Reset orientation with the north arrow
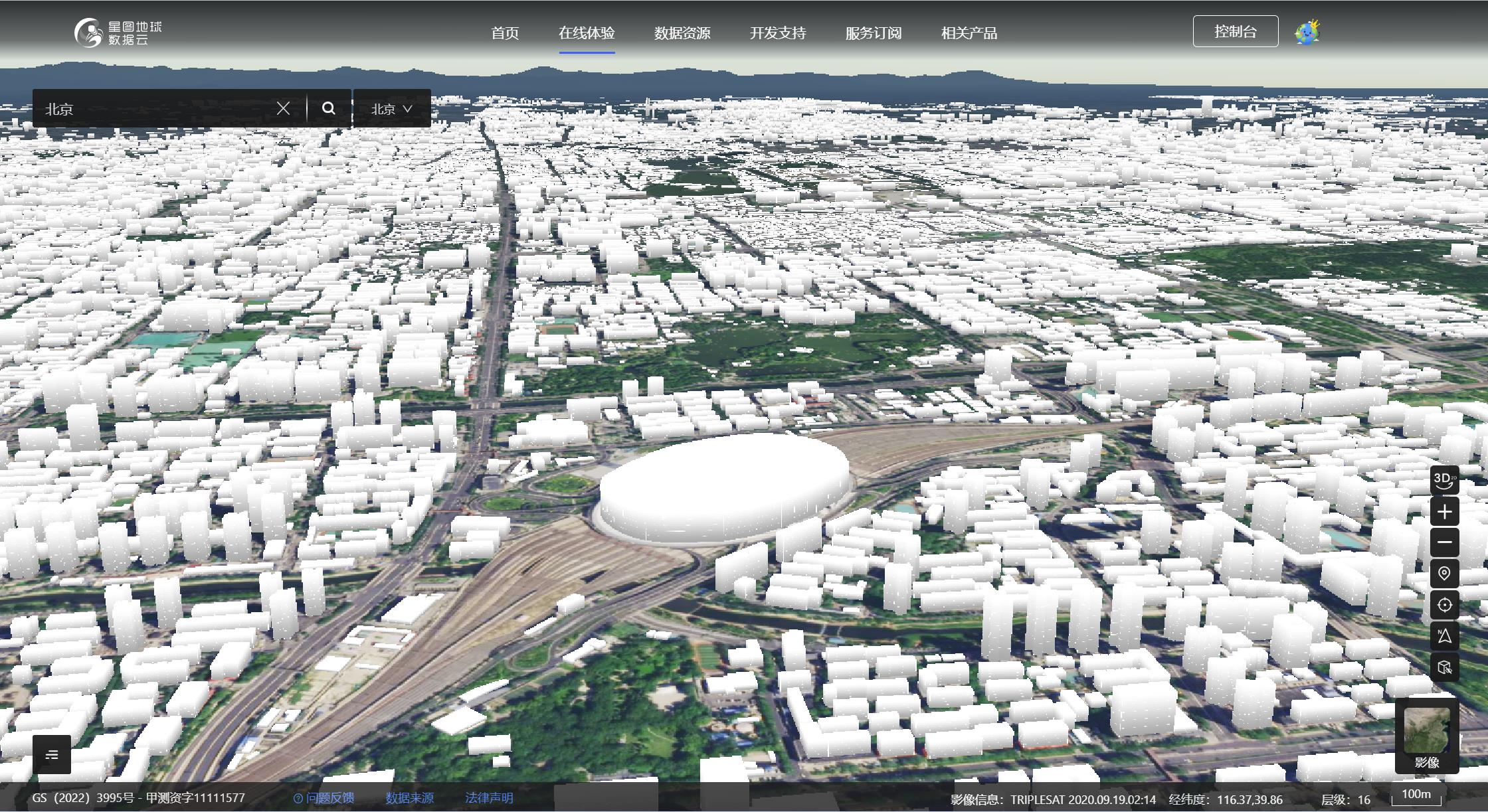Viewport: 1488px width, 812px height. [1444, 636]
